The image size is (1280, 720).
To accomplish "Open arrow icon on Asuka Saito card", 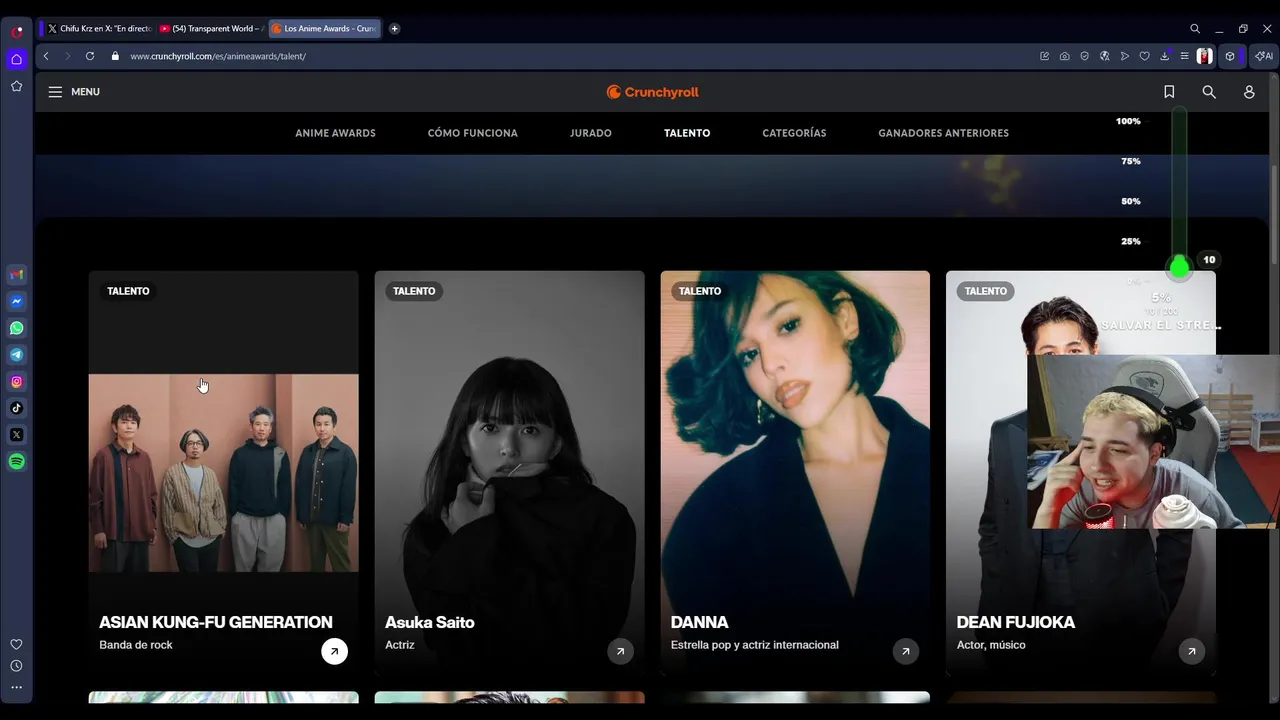I will pos(620,651).
